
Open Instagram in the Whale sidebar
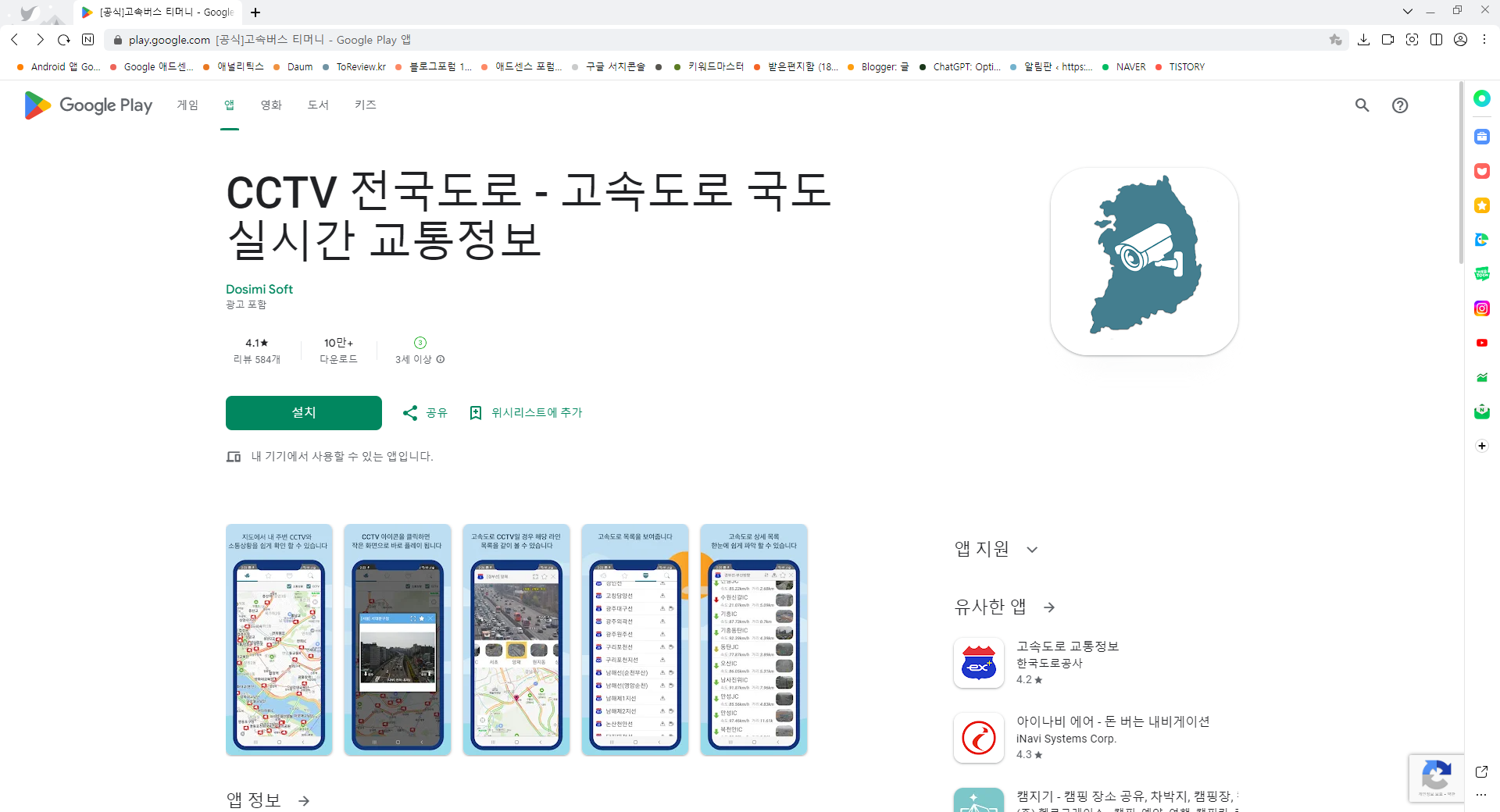click(1482, 308)
